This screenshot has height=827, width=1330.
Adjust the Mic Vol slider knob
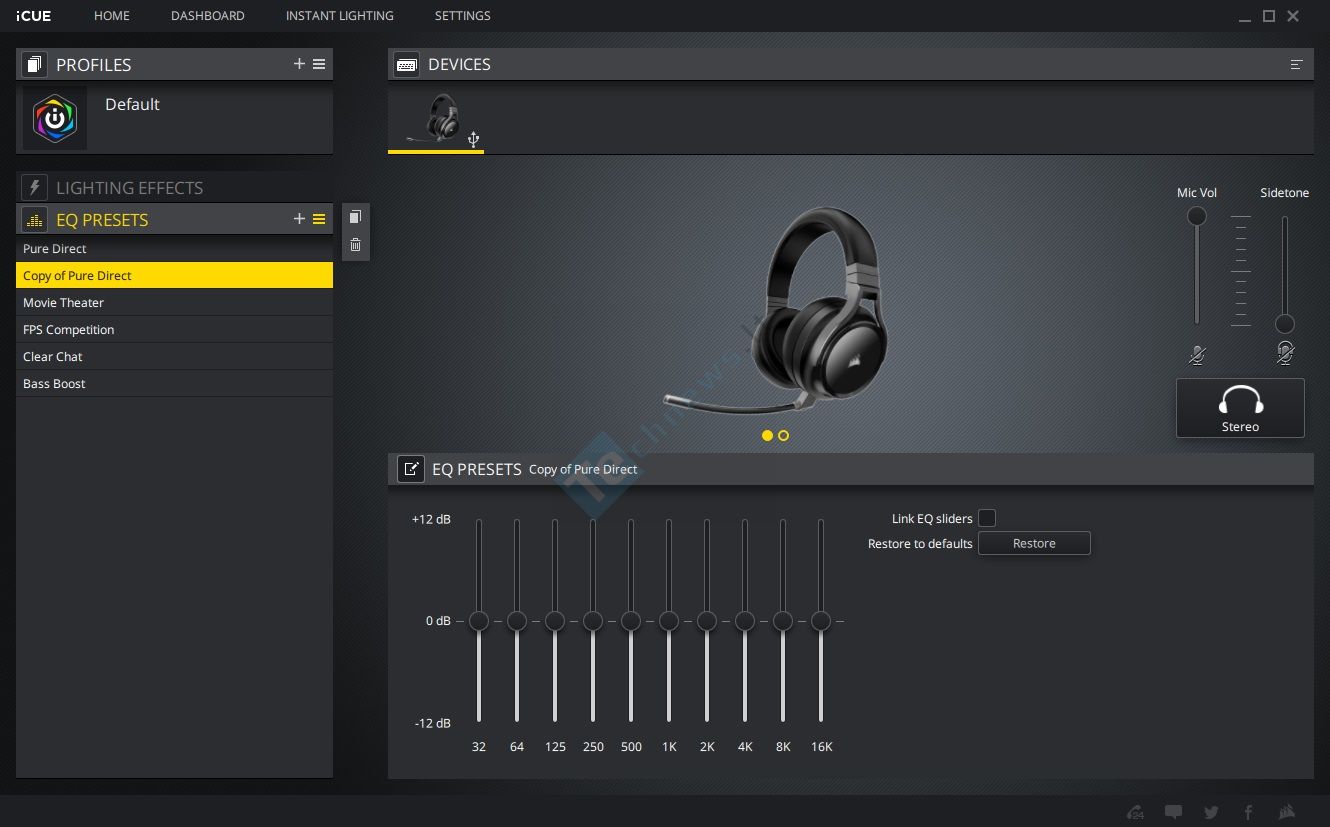[x=1196, y=217]
